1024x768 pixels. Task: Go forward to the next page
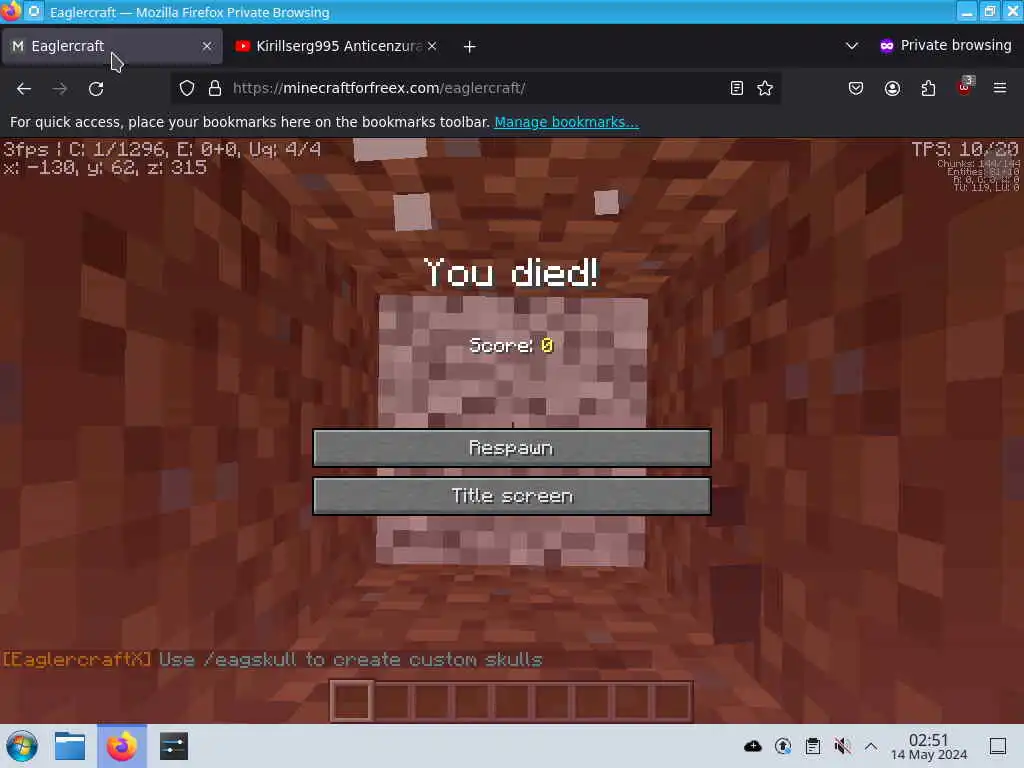point(60,88)
